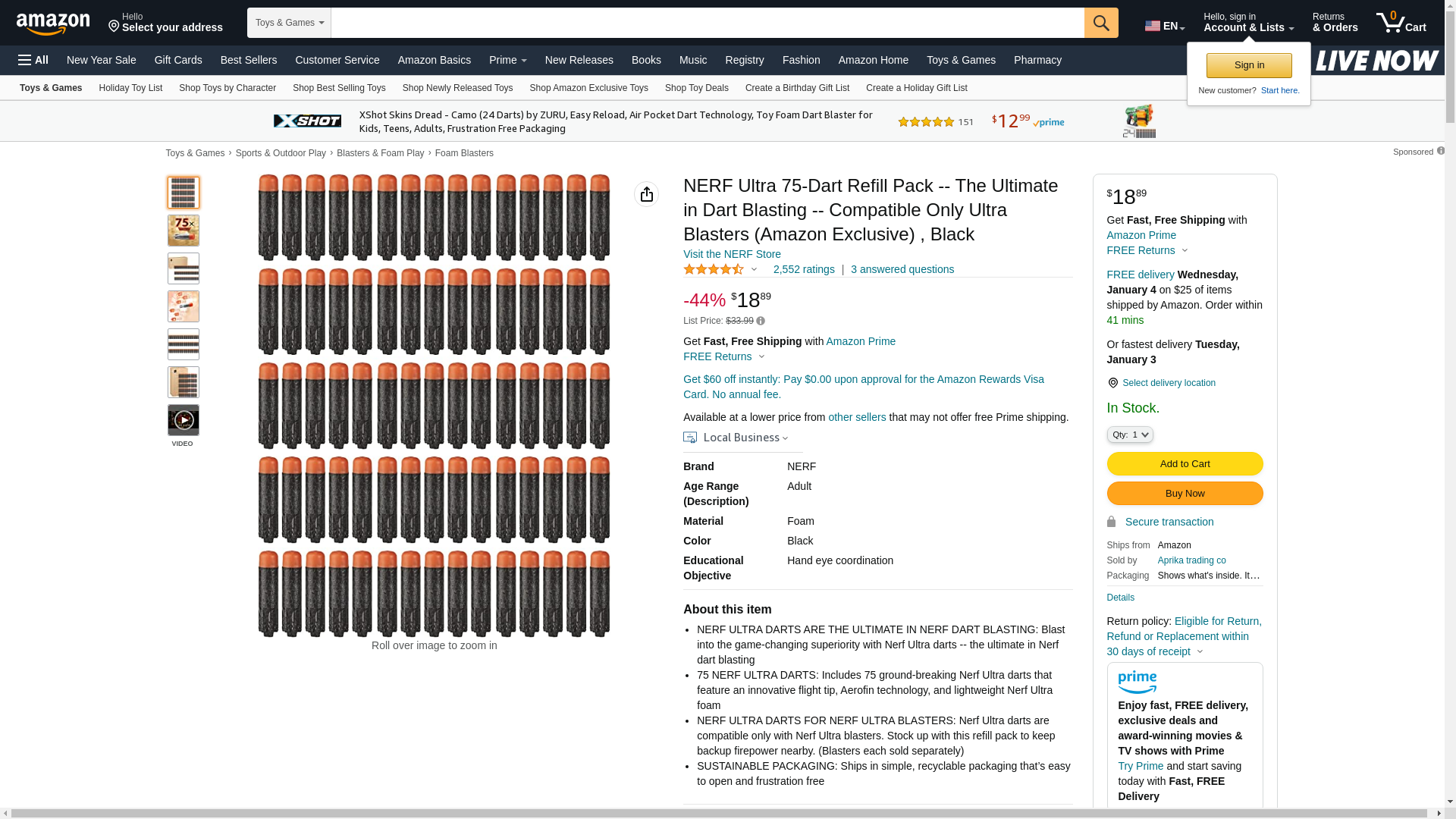Select the second product thumbnail showing 75
The height and width of the screenshot is (819, 1456).
[x=183, y=231]
